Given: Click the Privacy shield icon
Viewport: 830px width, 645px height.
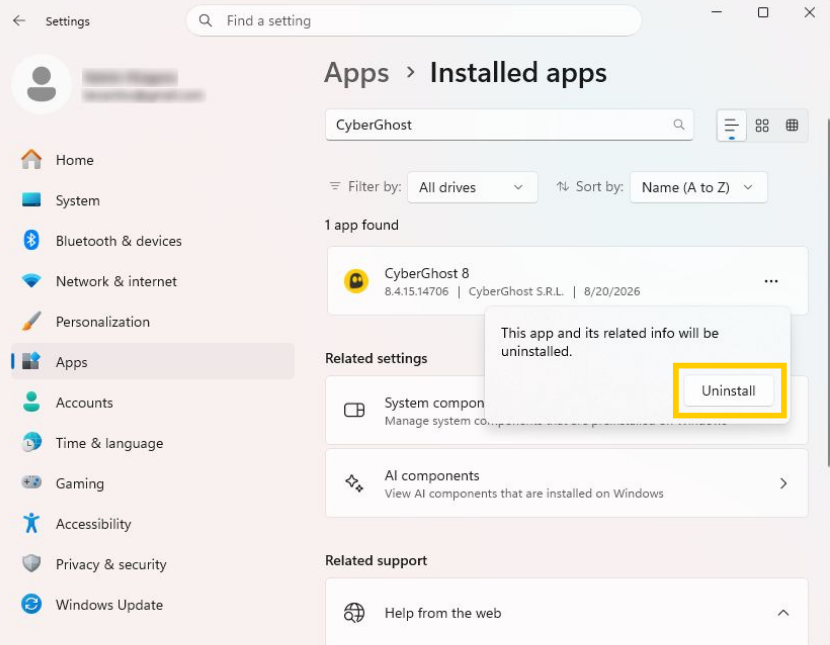Looking at the screenshot, I should [31, 564].
